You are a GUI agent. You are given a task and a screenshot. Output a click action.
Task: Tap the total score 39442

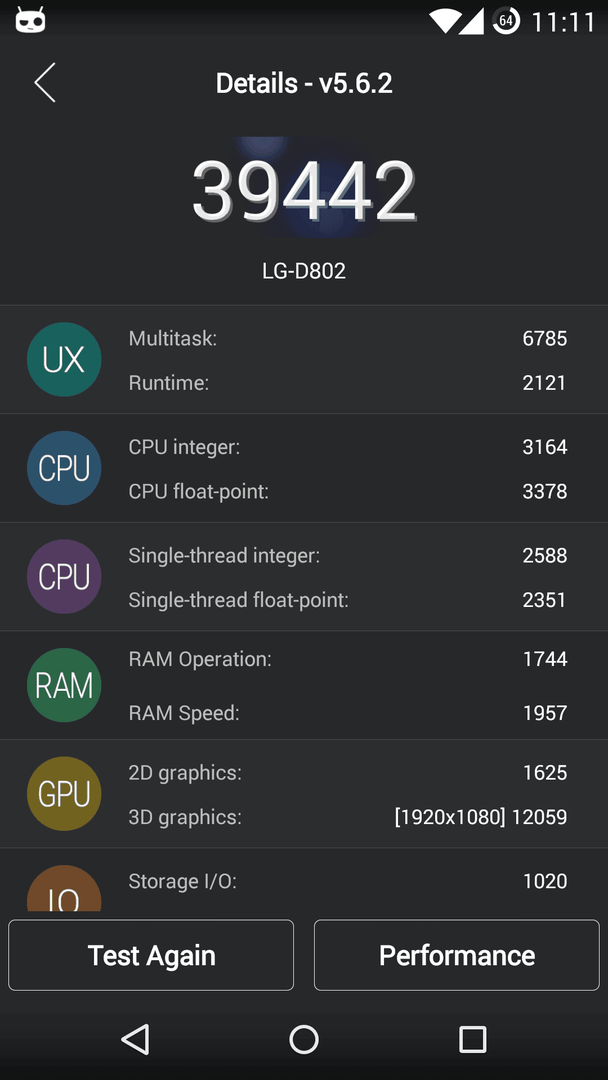tap(304, 191)
